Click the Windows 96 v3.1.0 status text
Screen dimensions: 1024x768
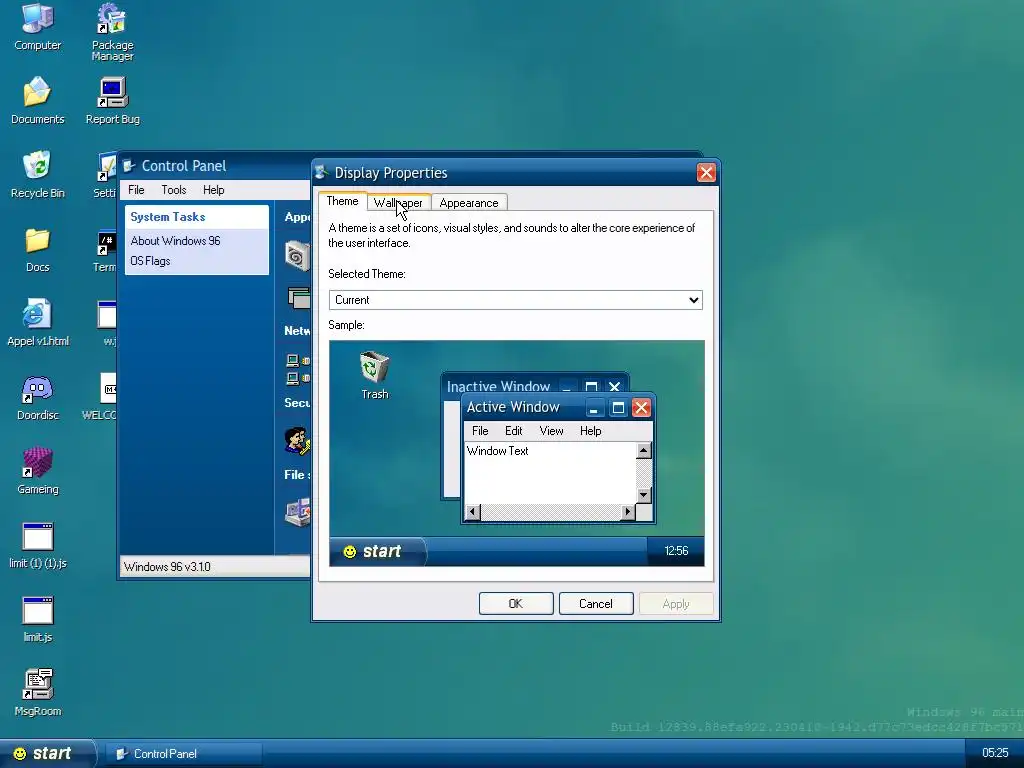167,567
